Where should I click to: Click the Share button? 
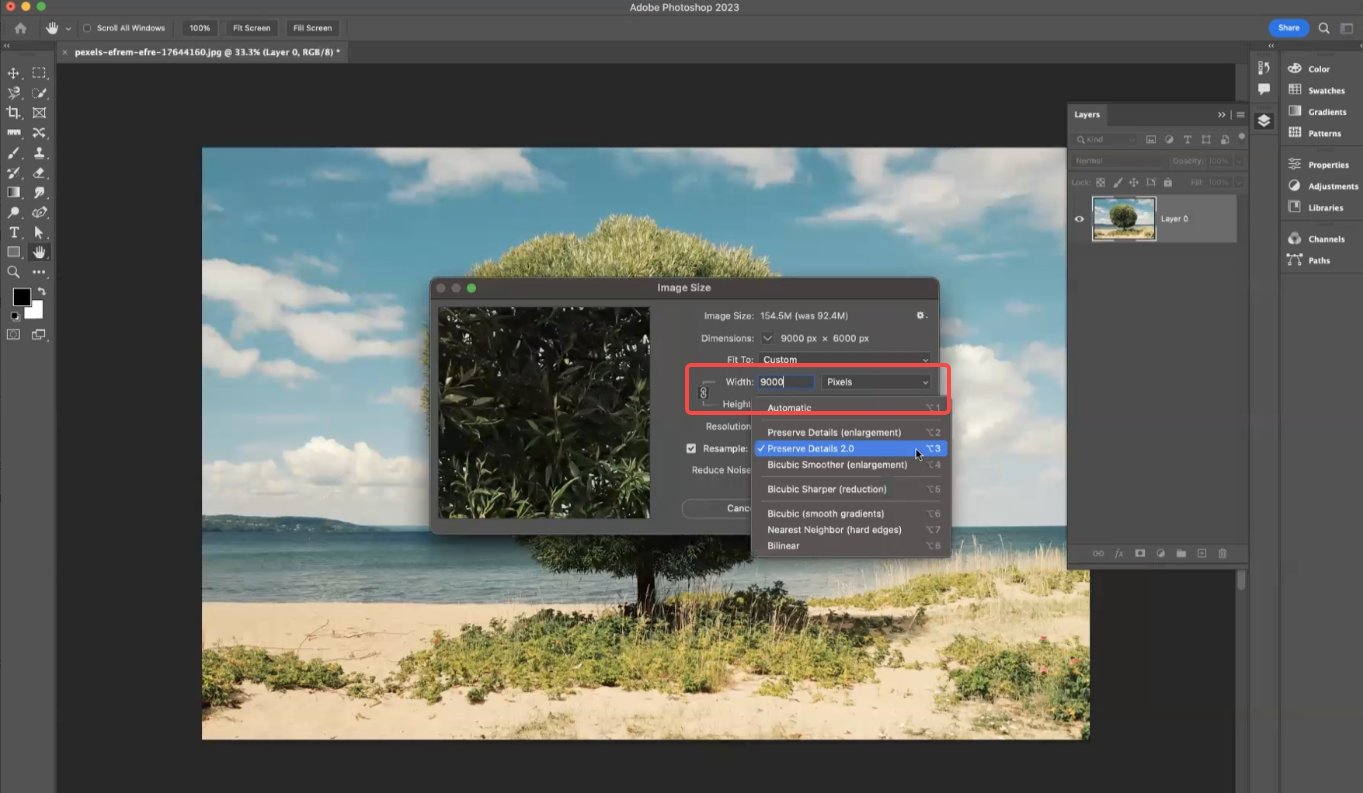[1288, 27]
